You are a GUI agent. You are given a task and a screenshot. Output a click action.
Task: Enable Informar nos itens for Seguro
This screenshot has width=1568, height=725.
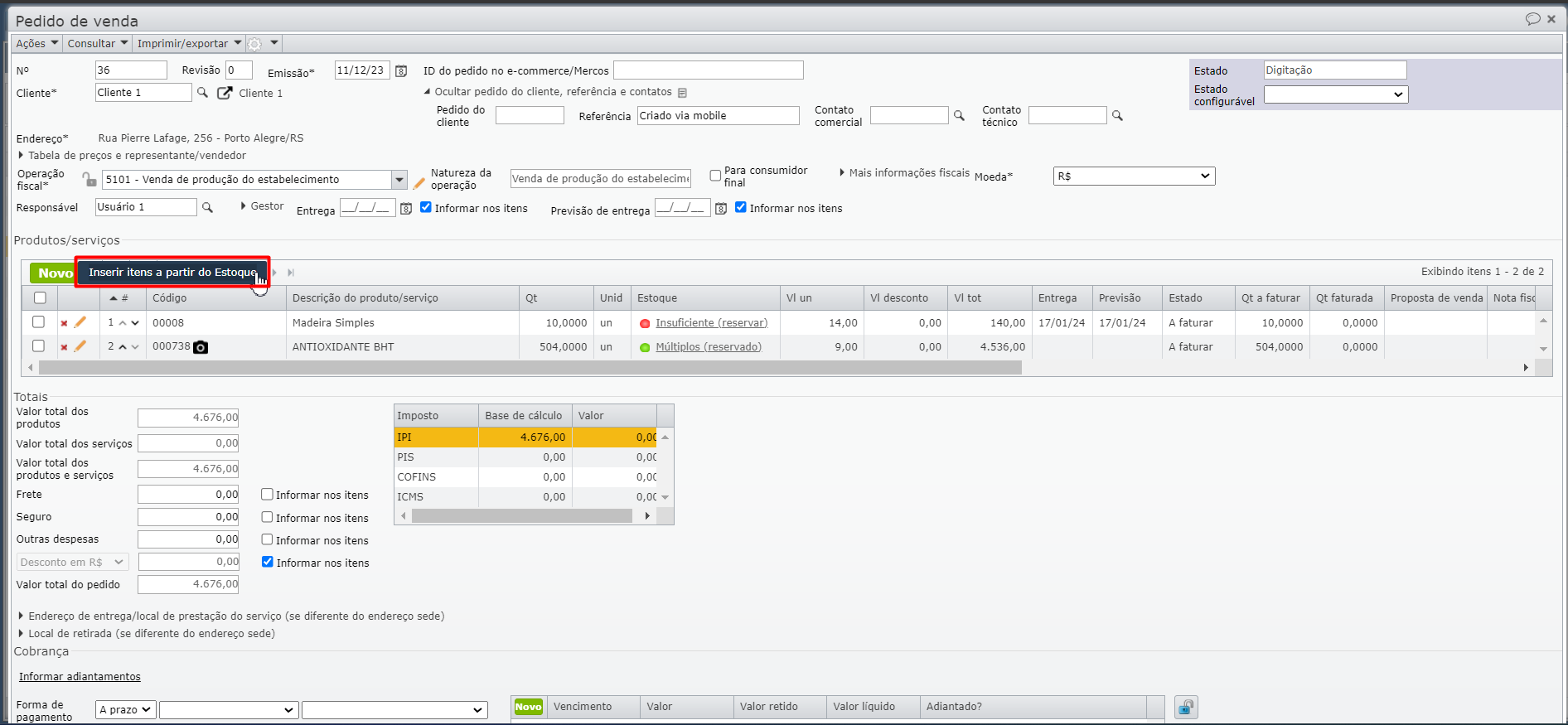click(267, 517)
